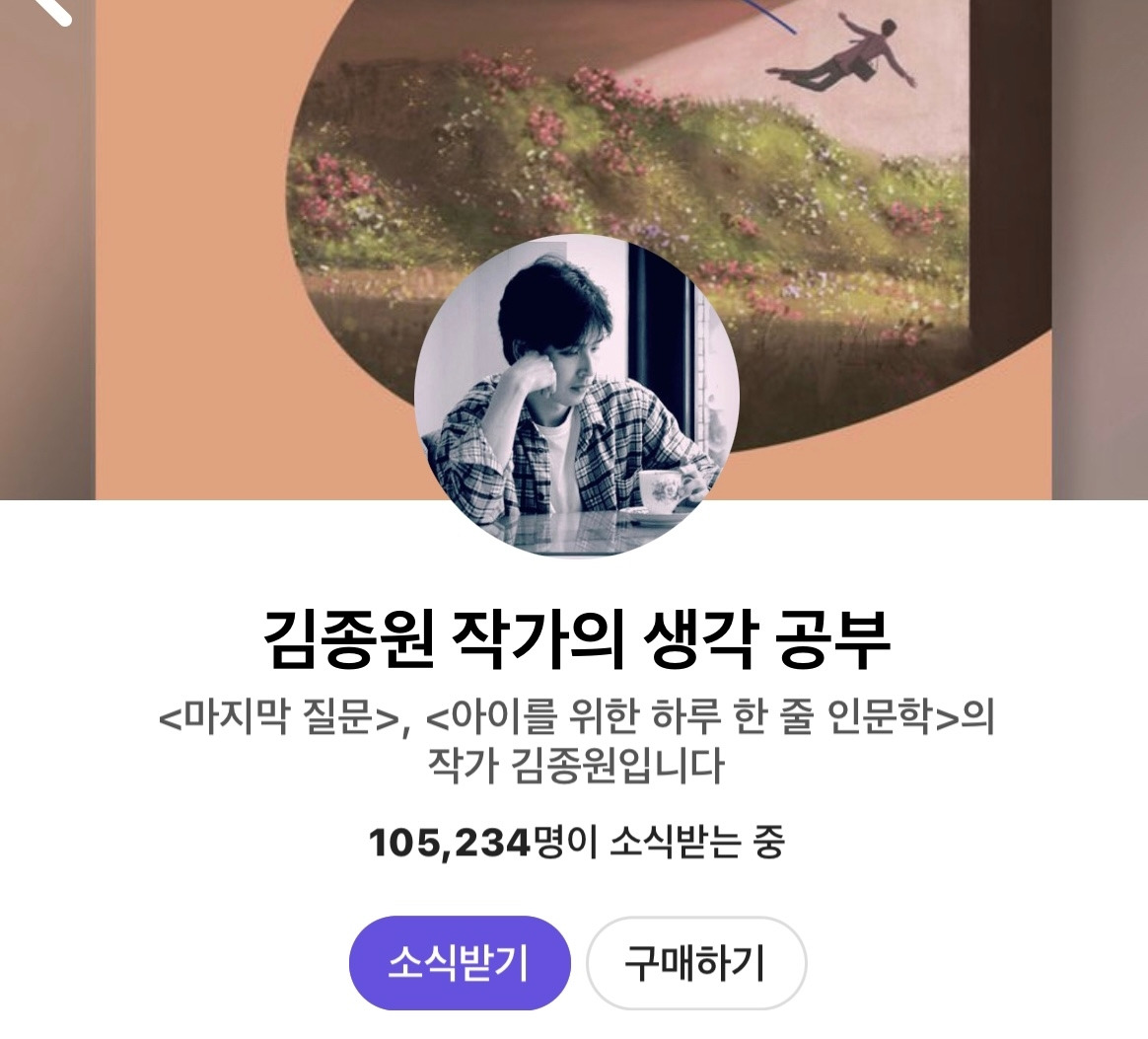Click the 구매하기 purchase button
The image size is (1148, 1039).
tap(695, 962)
